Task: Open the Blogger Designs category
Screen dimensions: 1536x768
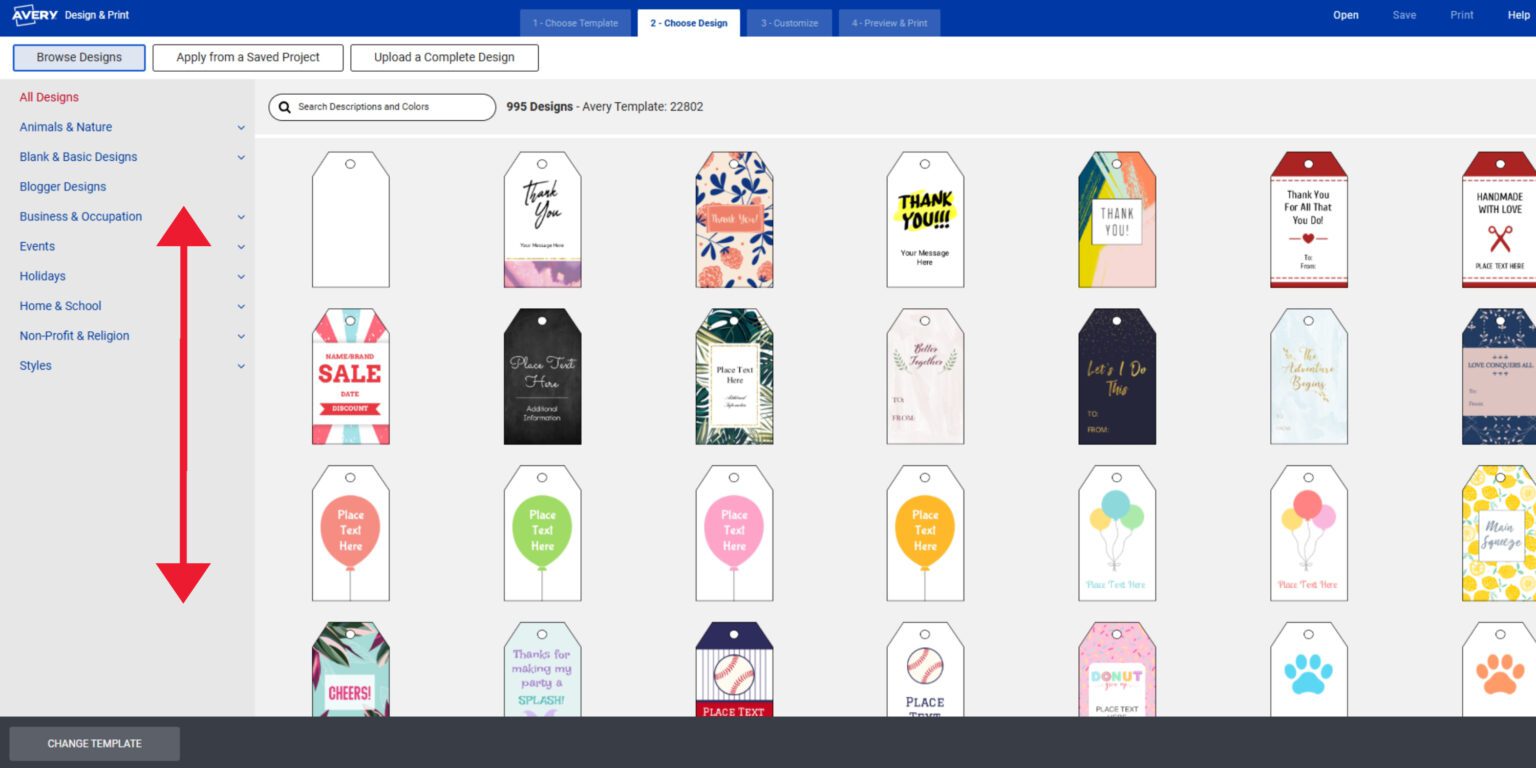Action: (63, 187)
